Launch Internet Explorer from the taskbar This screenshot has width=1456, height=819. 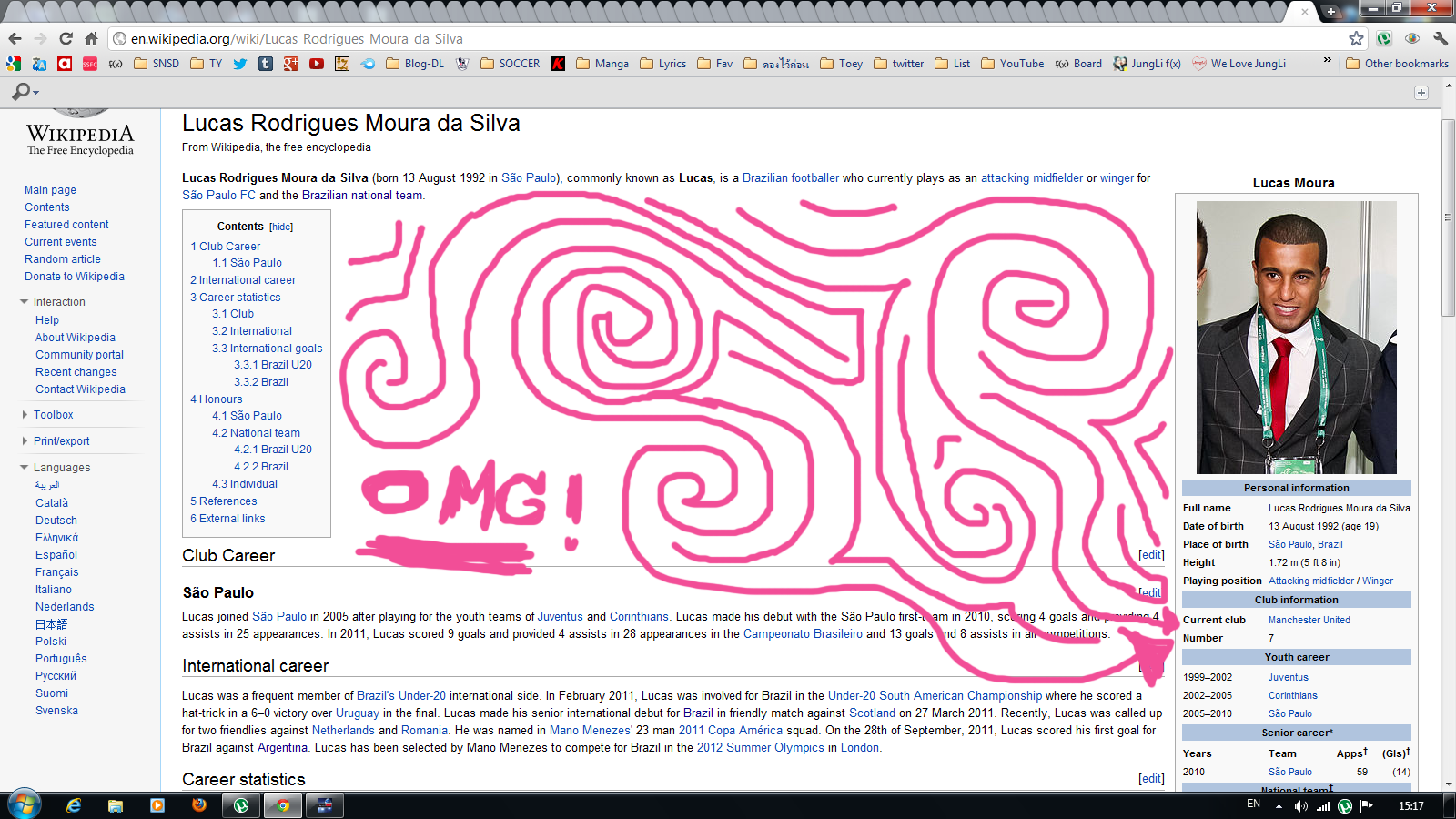pos(74,805)
